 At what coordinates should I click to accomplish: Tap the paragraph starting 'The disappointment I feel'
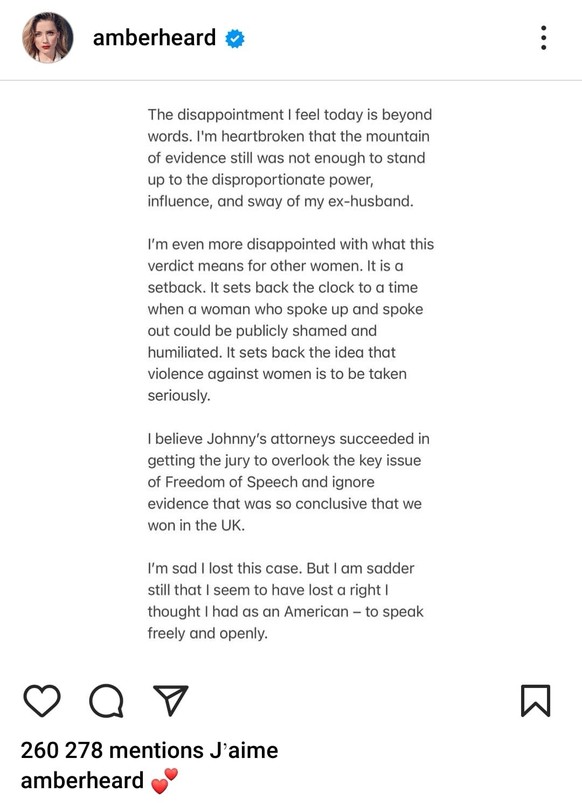click(x=290, y=157)
